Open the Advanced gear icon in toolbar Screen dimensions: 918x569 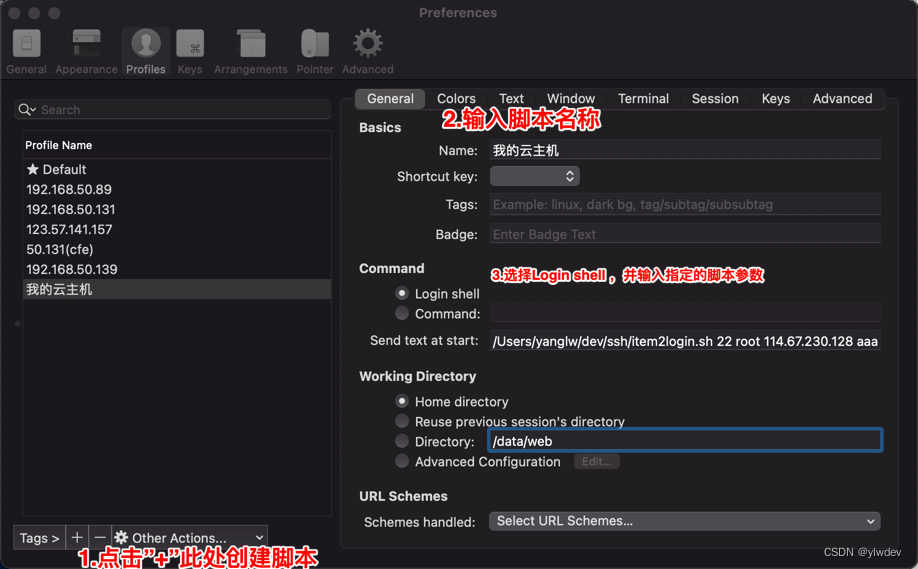(x=368, y=51)
